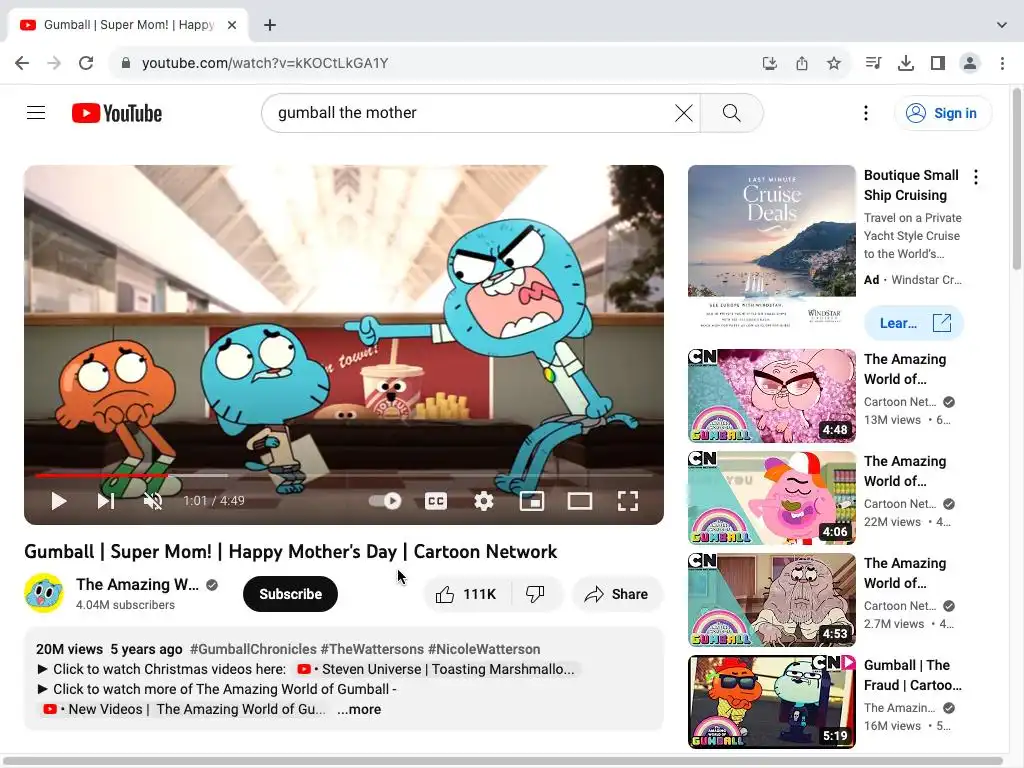The image size is (1024, 768).
Task: Open the 4:53 video thumbnail
Action: pyautogui.click(x=772, y=600)
